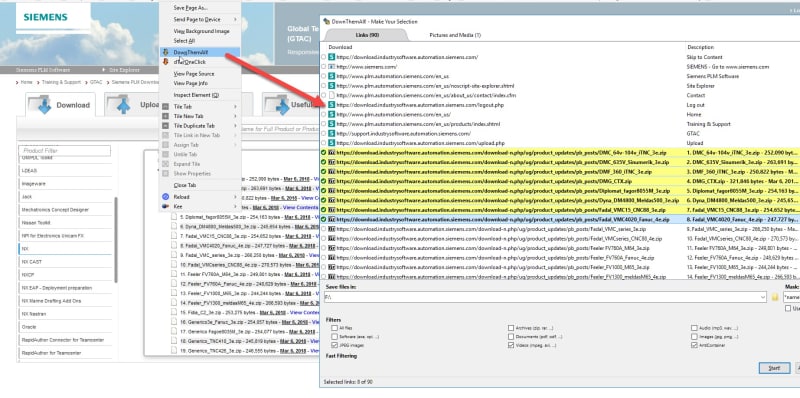This screenshot has width=800, height=398.
Task: Click zip icon of Fadal_VMC_series_3e.zip row
Action: pos(331,229)
